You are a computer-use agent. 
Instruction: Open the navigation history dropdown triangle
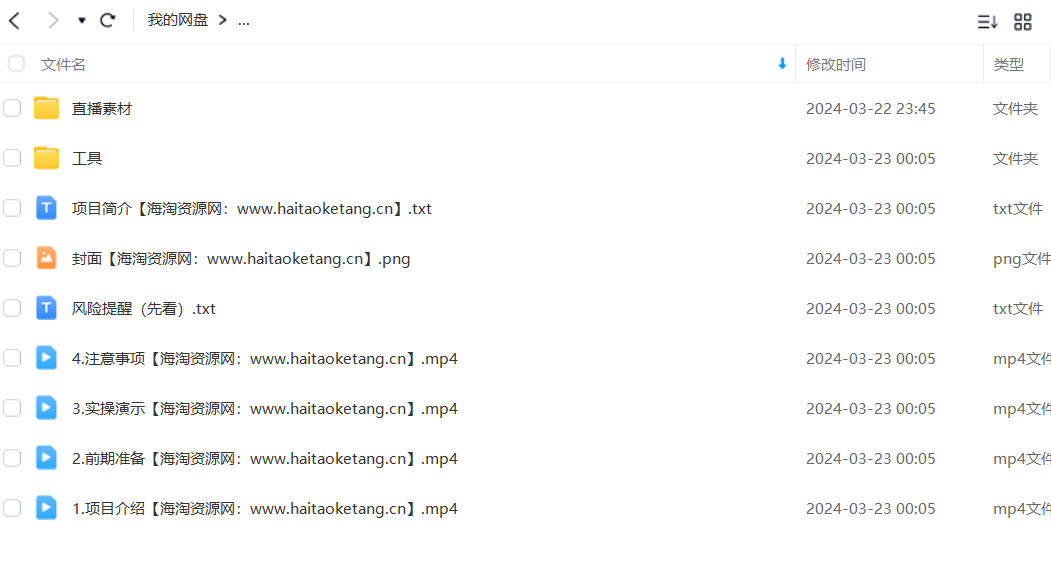pyautogui.click(x=82, y=21)
